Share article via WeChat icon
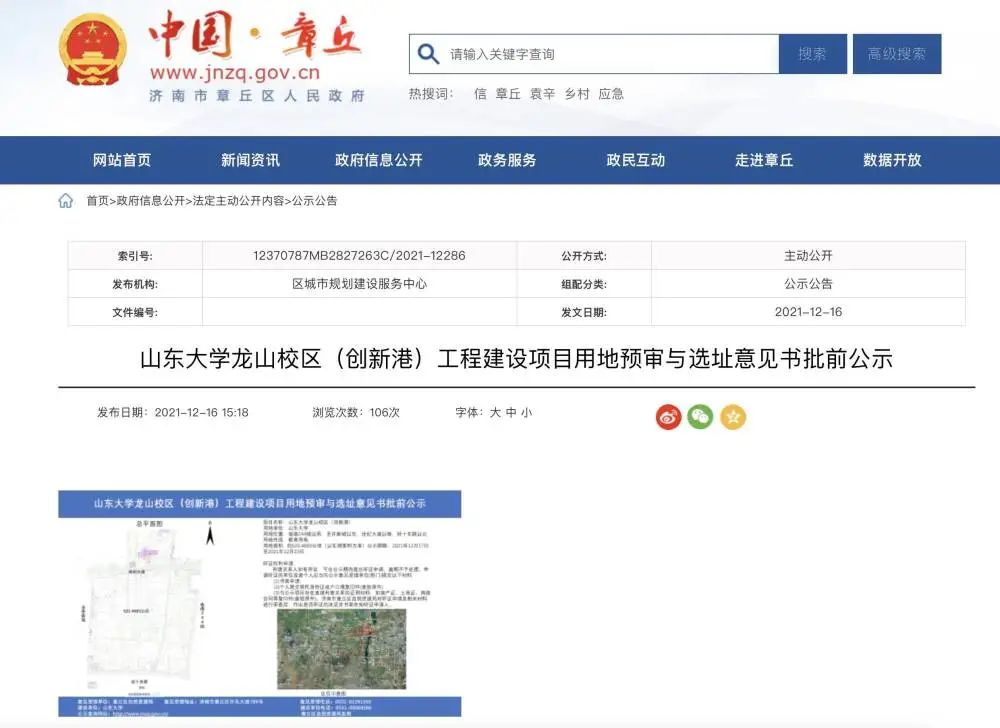The height and width of the screenshot is (728, 1000). [x=700, y=417]
